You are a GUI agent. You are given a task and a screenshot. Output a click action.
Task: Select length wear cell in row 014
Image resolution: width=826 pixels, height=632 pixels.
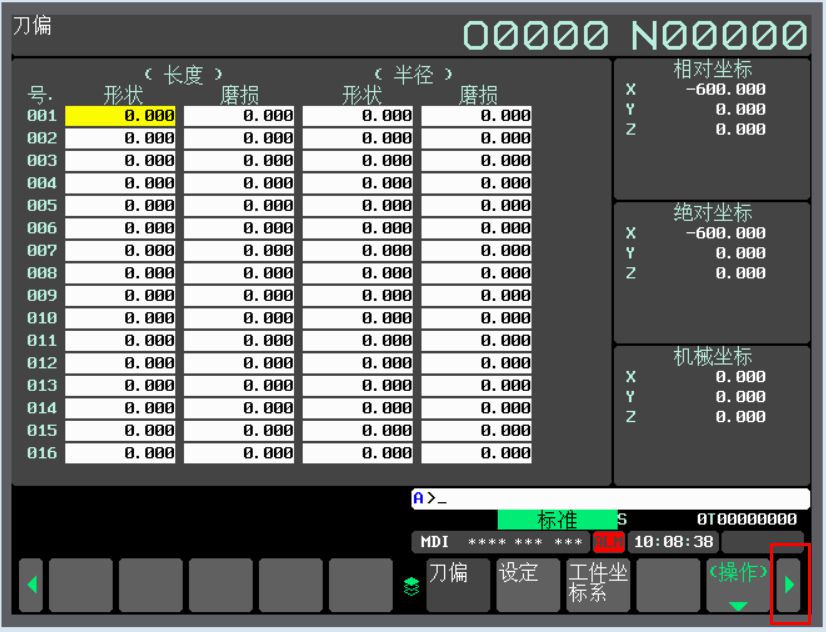[239, 409]
